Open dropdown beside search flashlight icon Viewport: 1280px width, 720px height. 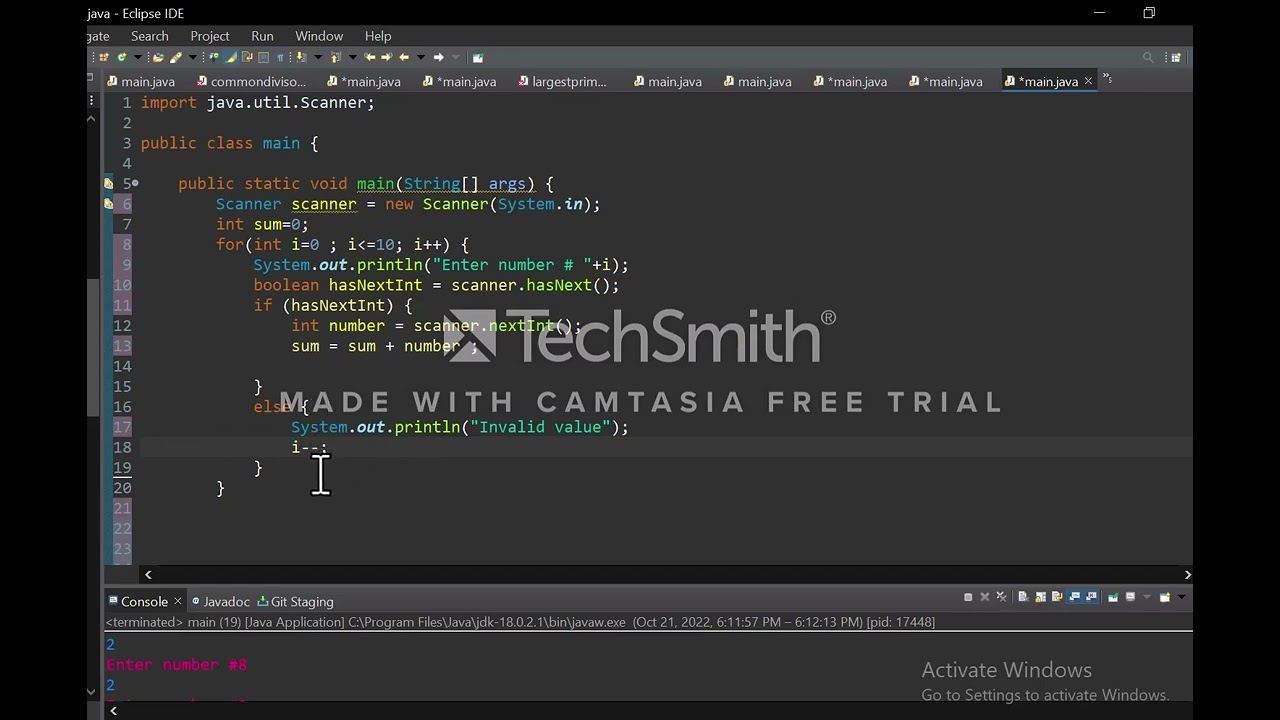click(x=192, y=57)
